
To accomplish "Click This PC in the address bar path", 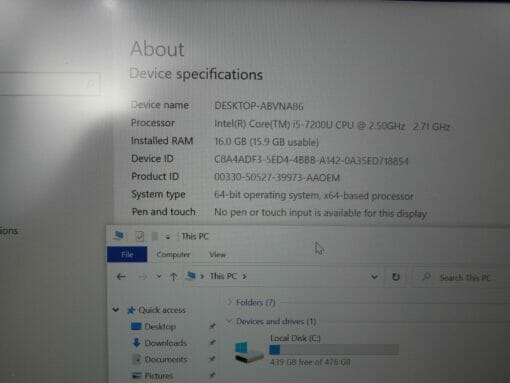I will (223, 276).
